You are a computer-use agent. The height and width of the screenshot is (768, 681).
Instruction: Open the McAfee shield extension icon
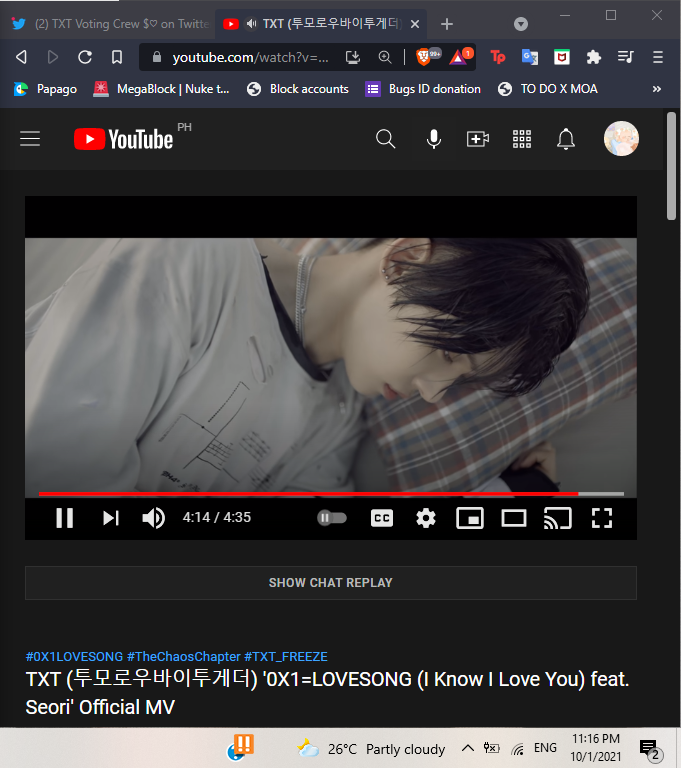[x=561, y=57]
